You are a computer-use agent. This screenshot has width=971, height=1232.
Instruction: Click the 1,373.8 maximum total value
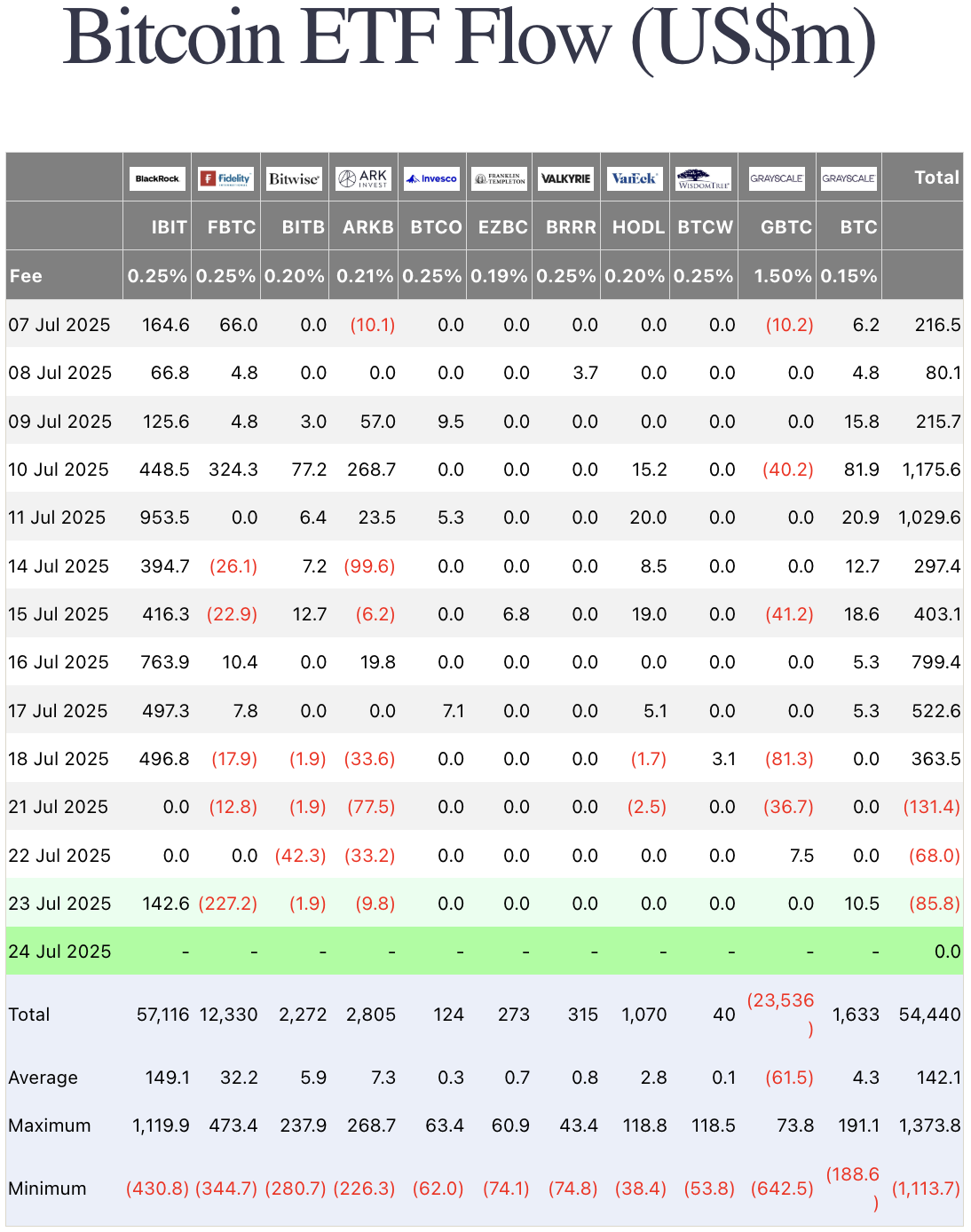(930, 1125)
